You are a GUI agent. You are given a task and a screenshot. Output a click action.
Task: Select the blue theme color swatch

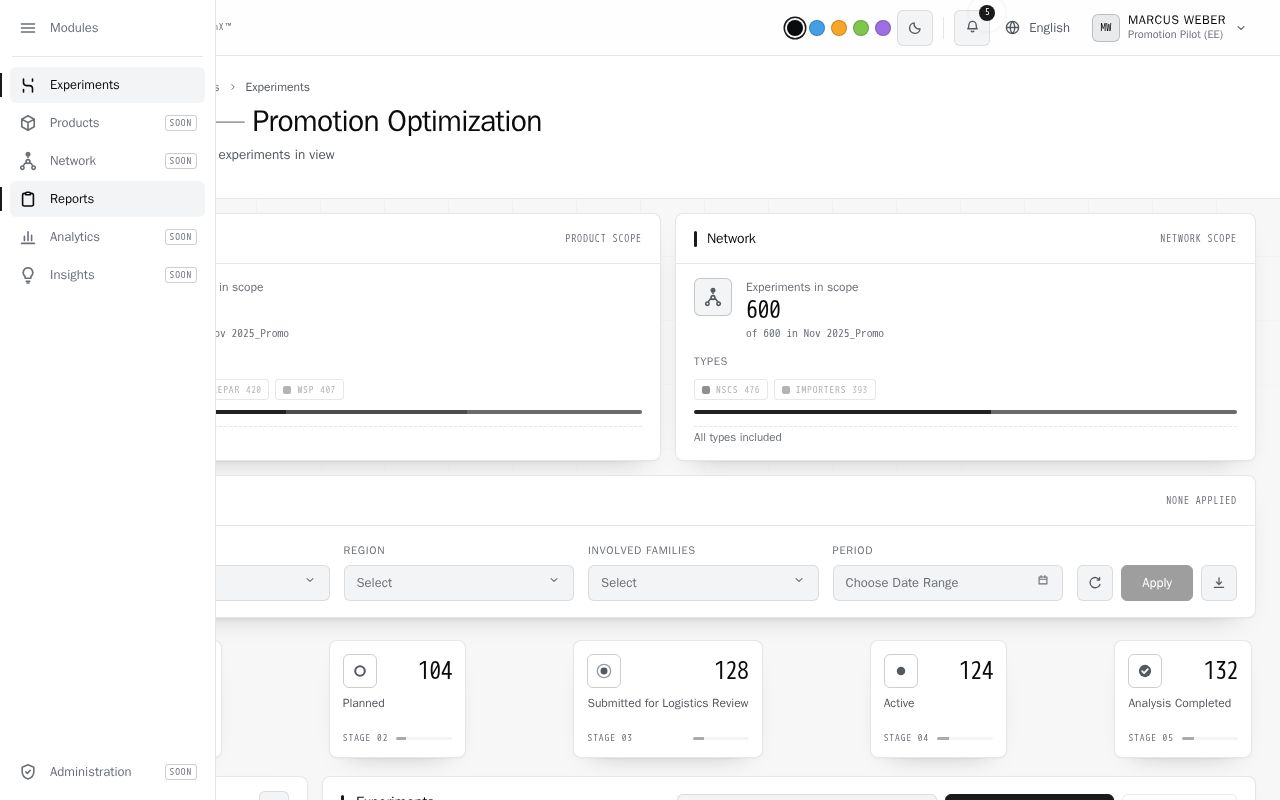tap(817, 28)
